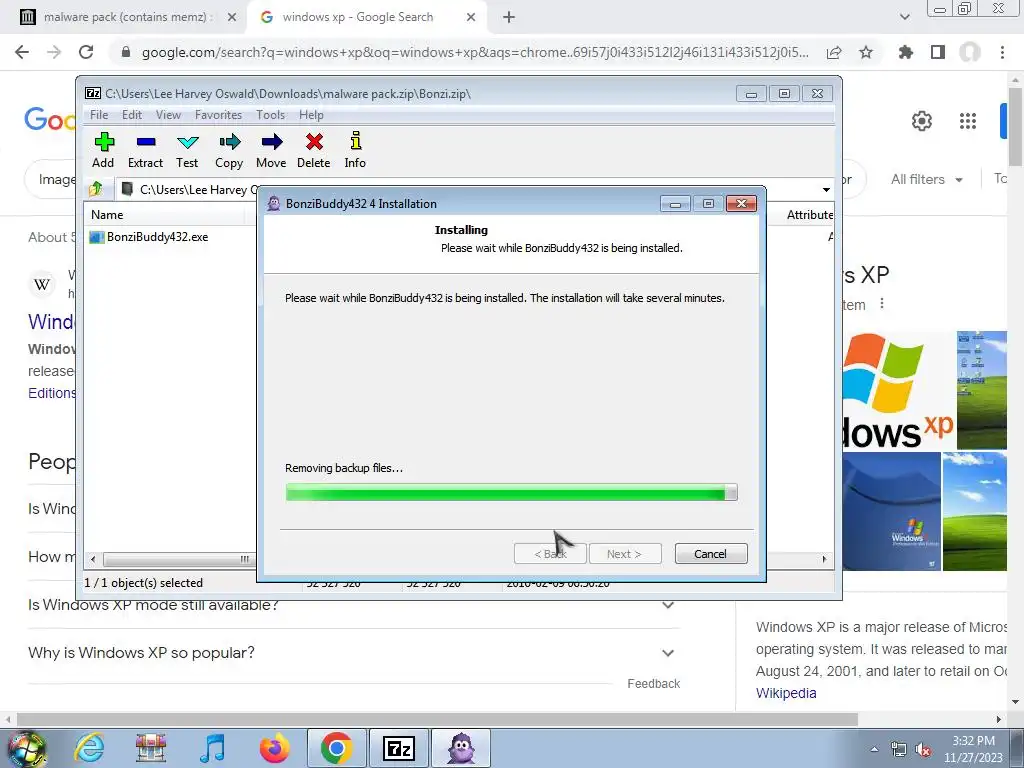Screen dimensions: 1024x768
Task: Open the Chrome tab search chevron
Action: [x=904, y=17]
